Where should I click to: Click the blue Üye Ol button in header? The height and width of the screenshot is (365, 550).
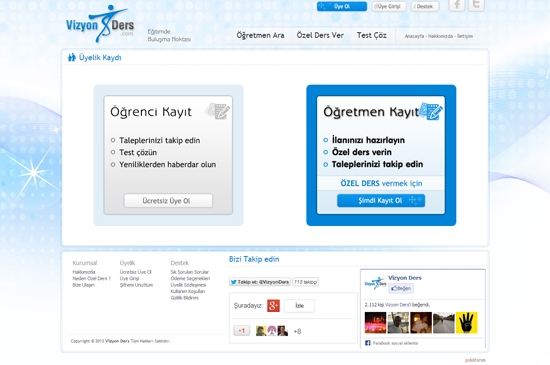pyautogui.click(x=342, y=6)
